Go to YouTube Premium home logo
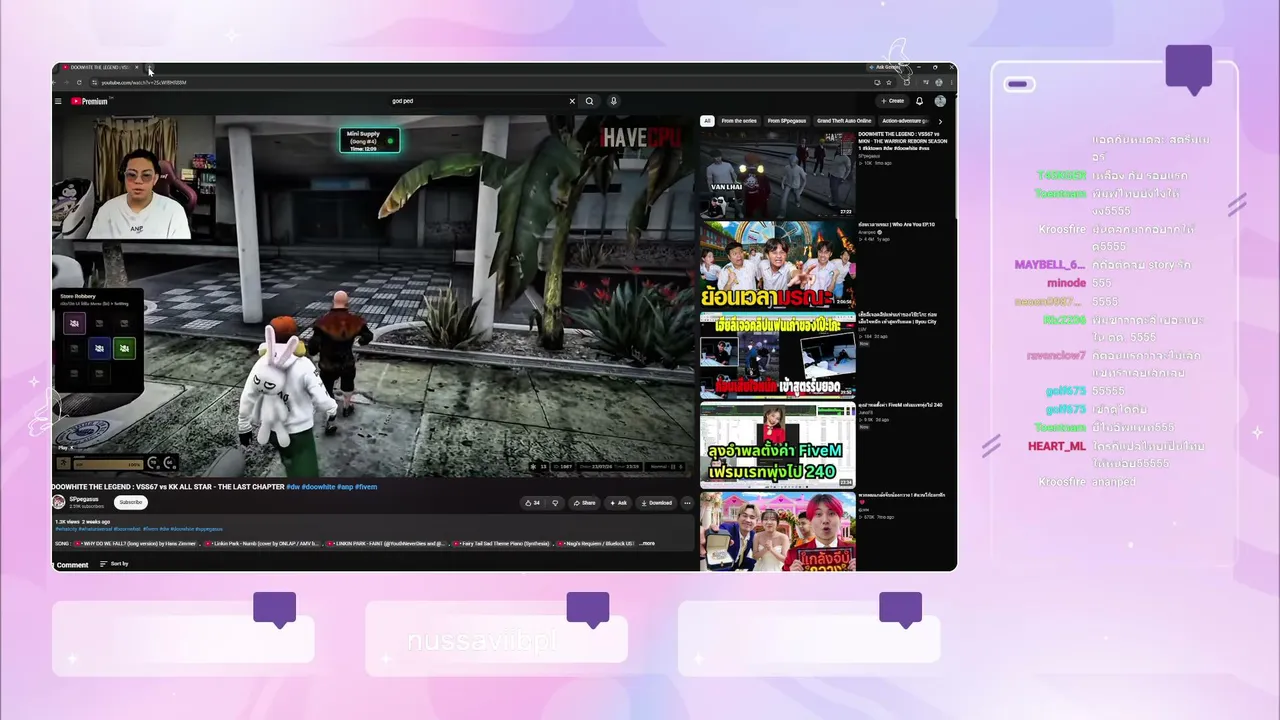The height and width of the screenshot is (720, 1280). click(x=89, y=101)
